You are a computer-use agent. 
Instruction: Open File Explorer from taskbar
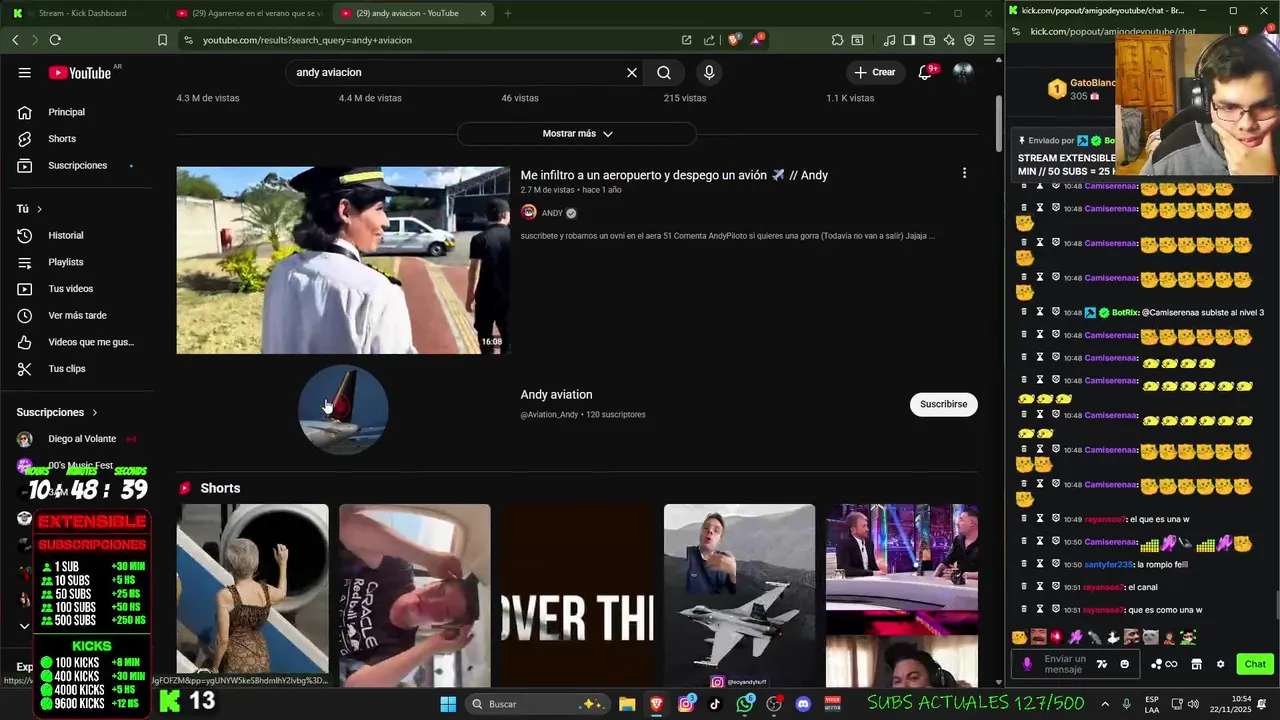(627, 704)
